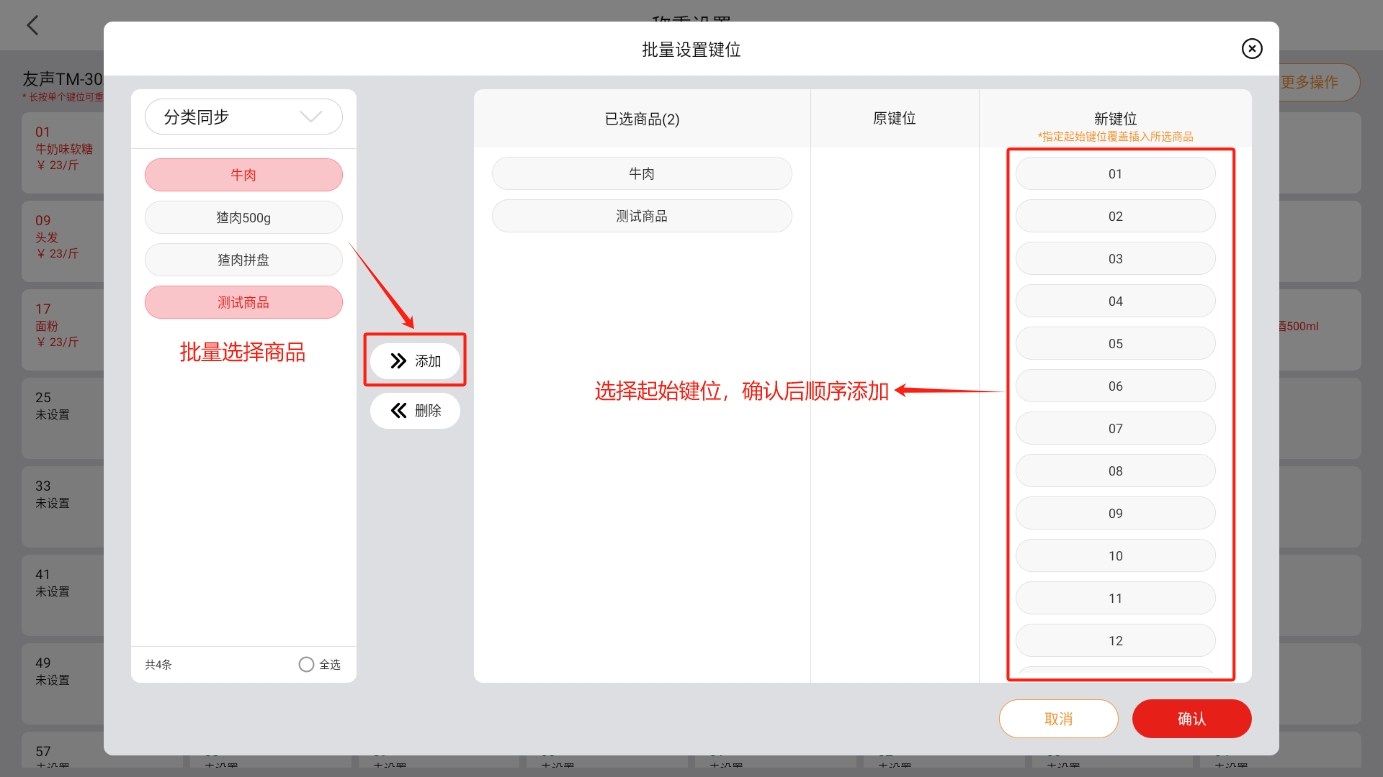Pick key position 06 in 新键位
Viewport: 1383px width, 777px height.
(x=1115, y=386)
